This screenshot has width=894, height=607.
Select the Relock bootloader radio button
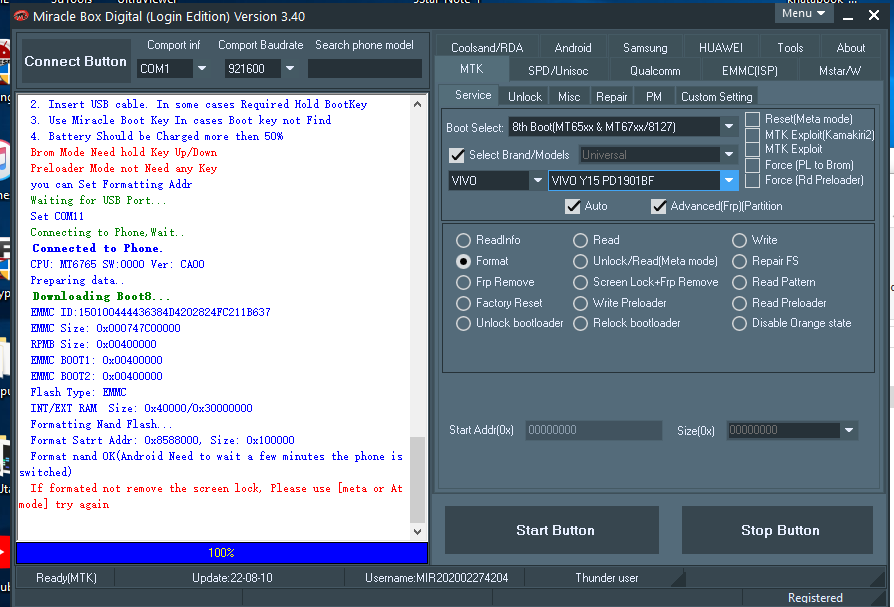point(580,324)
